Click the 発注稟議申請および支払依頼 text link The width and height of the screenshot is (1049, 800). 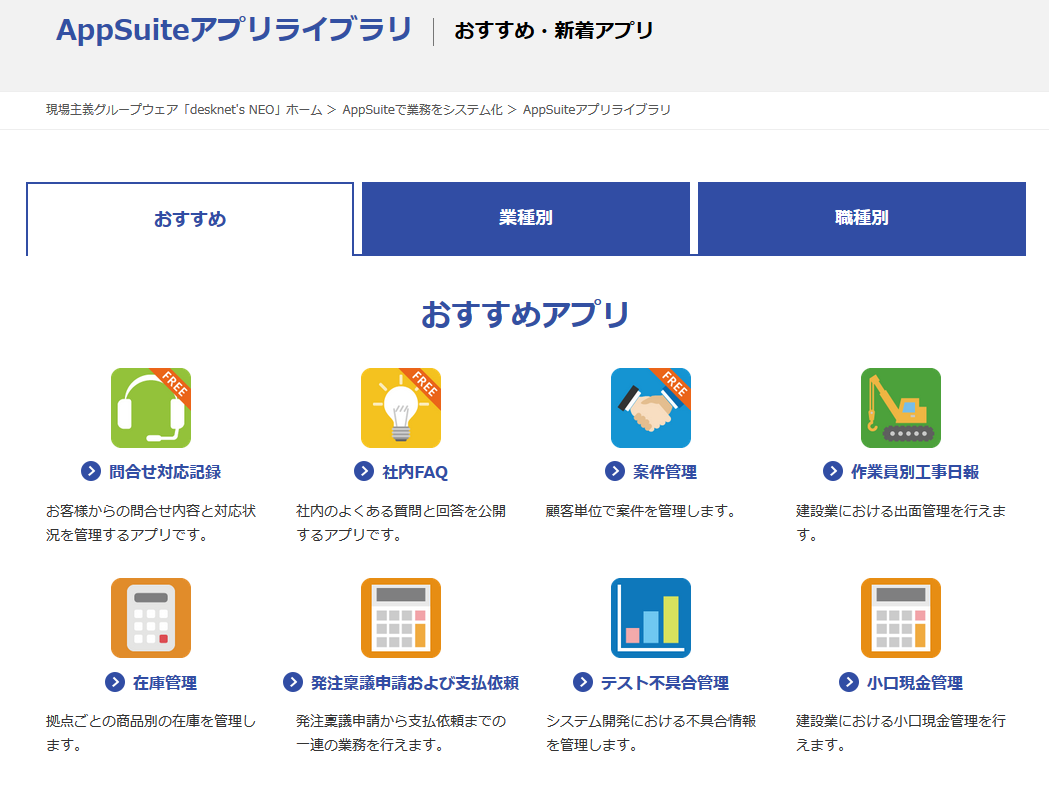pos(414,683)
